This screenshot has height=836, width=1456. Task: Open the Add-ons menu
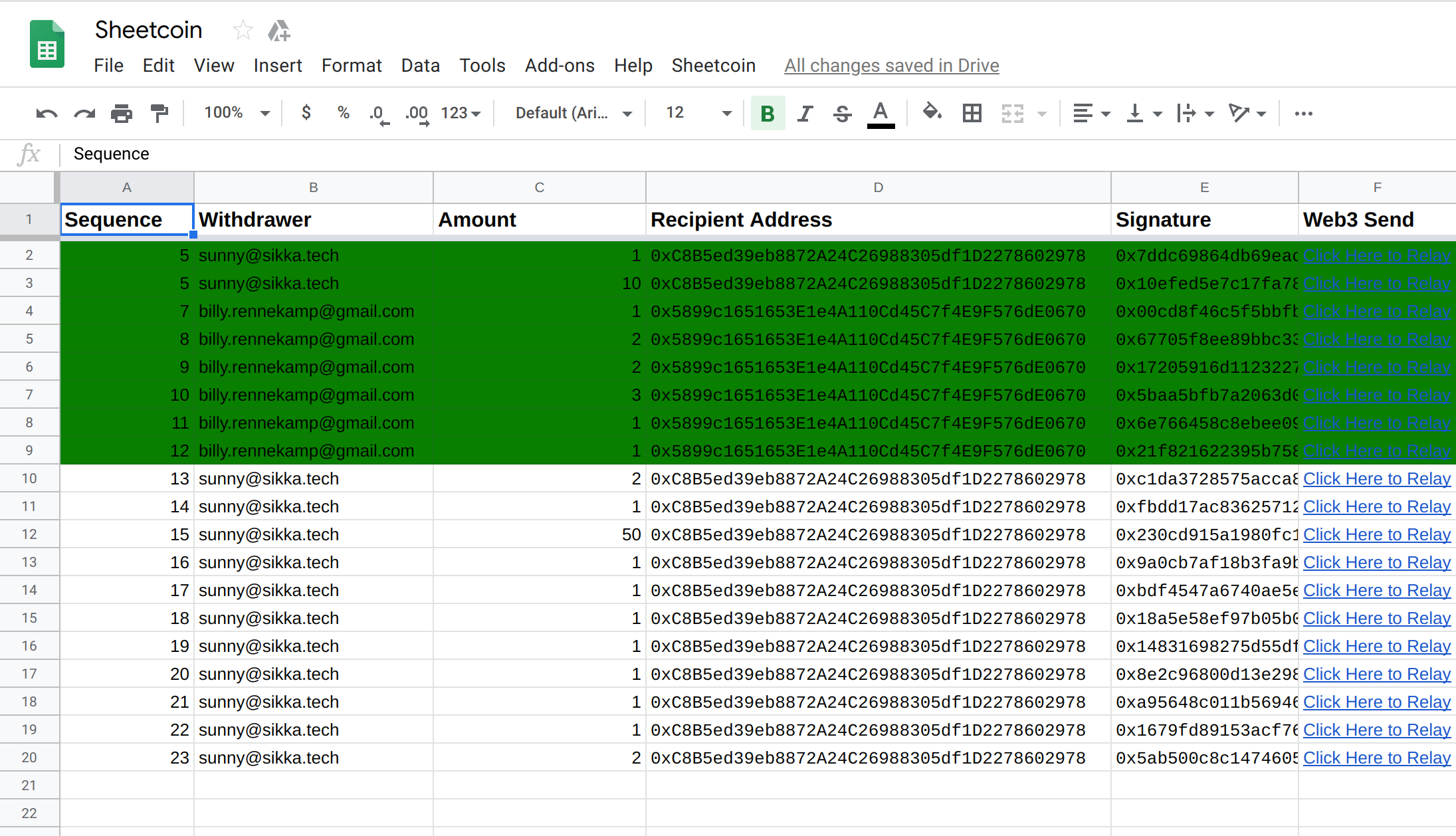[x=559, y=65]
